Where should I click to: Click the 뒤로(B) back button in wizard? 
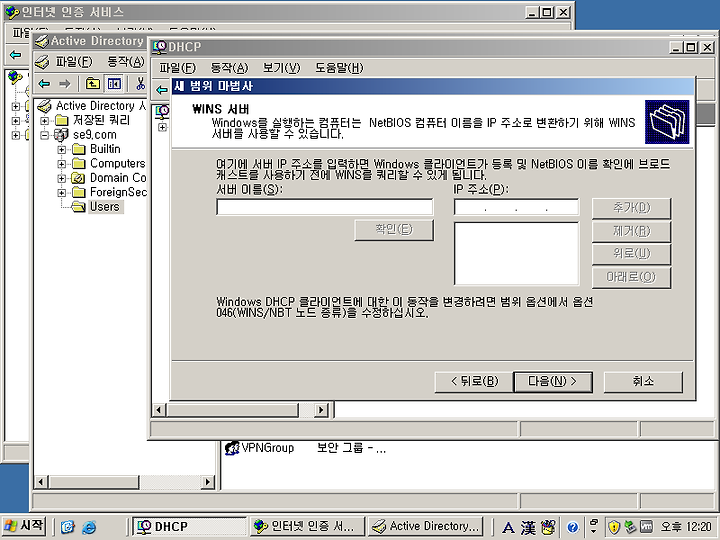pos(474,382)
